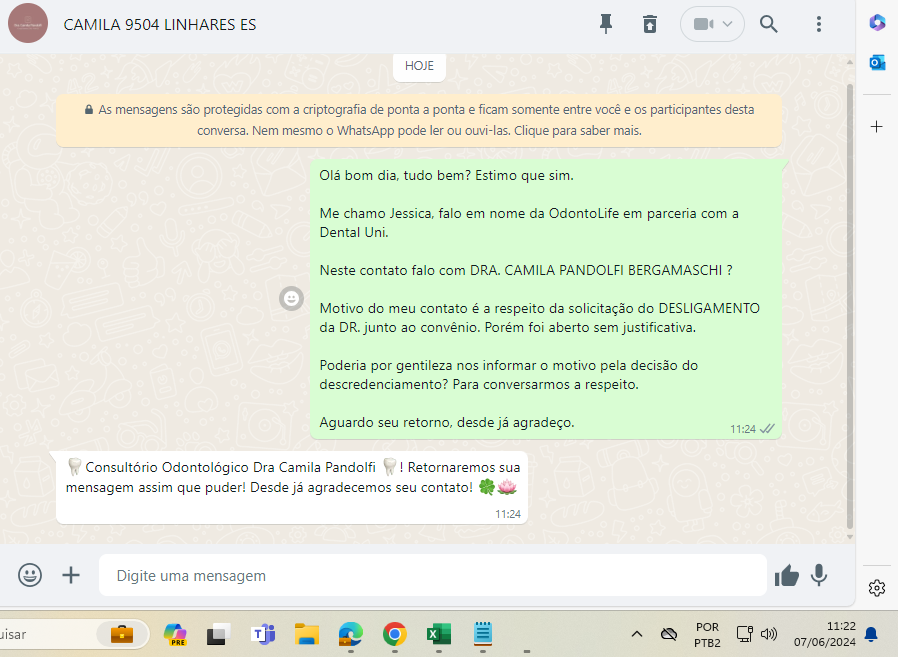Click the chat vertical scrollbar thumb

[x=850, y=306]
